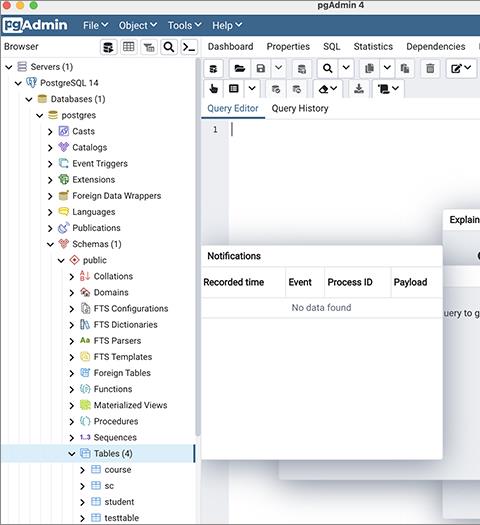
Task: Click the database connection status icon
Action: coord(213,69)
